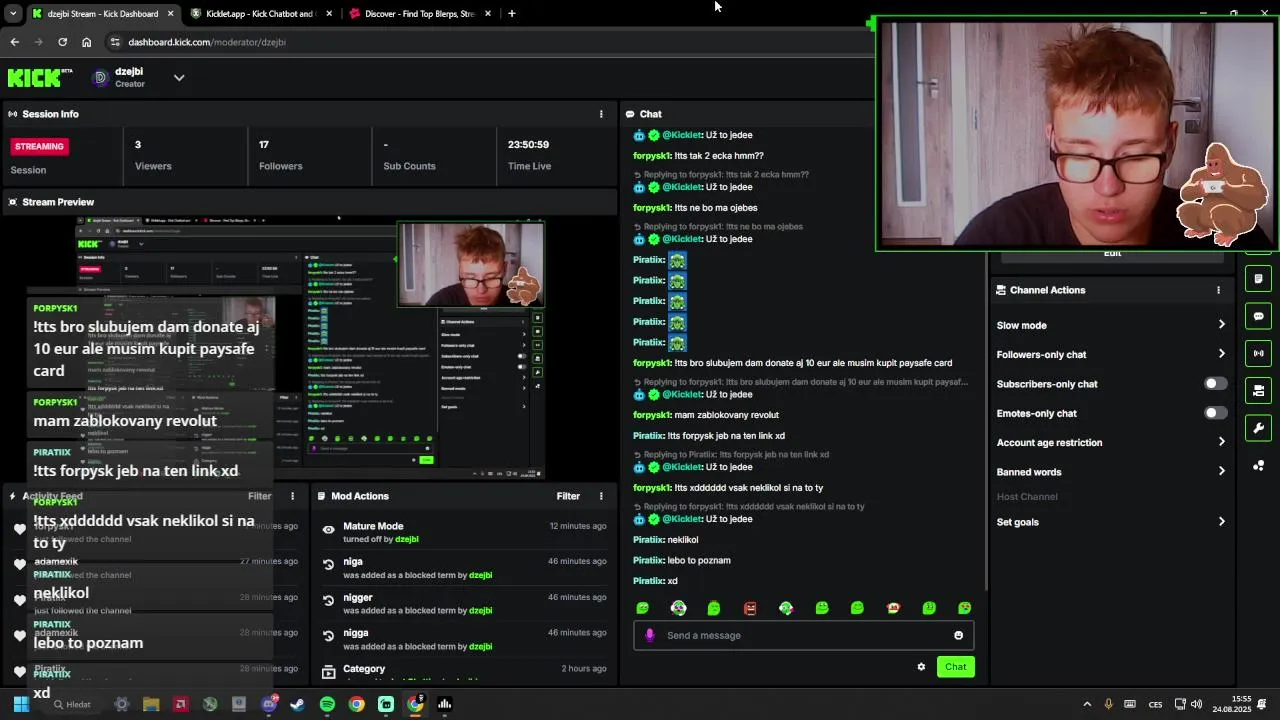Click the Send a message field
The image size is (1280, 720).
pos(804,635)
